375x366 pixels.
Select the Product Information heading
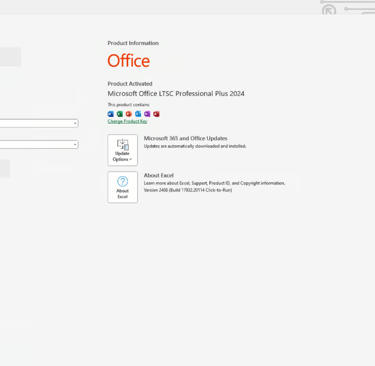133,43
